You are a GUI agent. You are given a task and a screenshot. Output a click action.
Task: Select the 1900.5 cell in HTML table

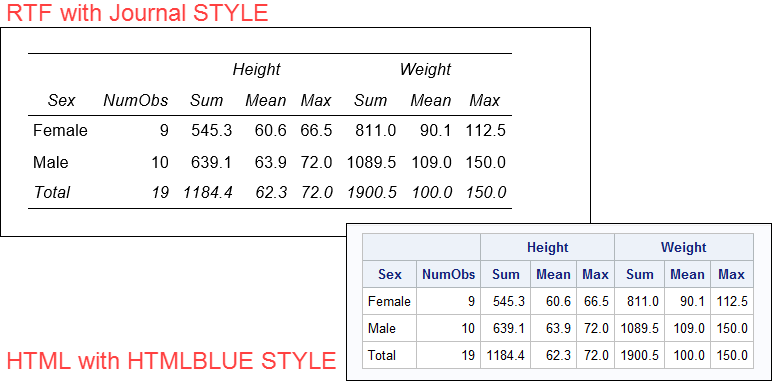click(x=640, y=355)
